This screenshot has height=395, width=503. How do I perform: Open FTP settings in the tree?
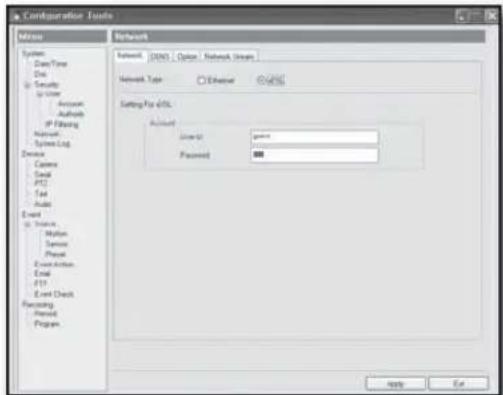coord(40,283)
